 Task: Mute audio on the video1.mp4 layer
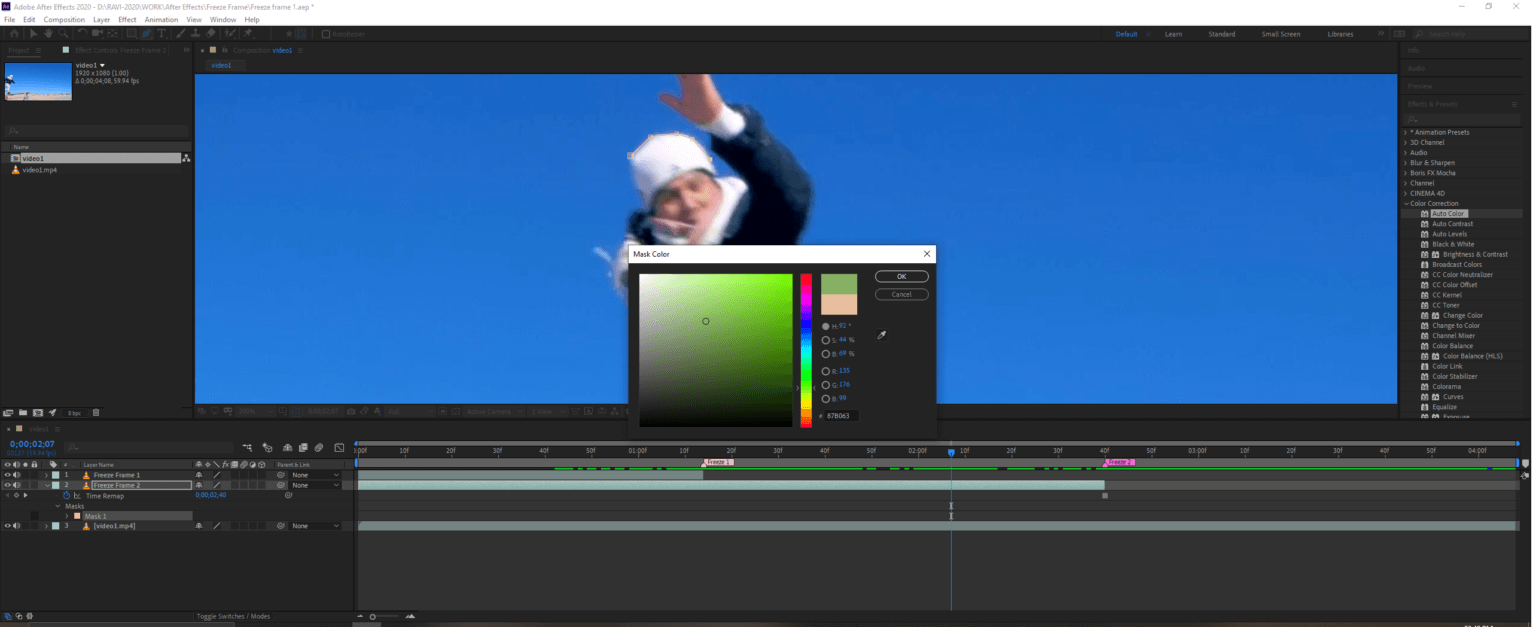[16, 525]
